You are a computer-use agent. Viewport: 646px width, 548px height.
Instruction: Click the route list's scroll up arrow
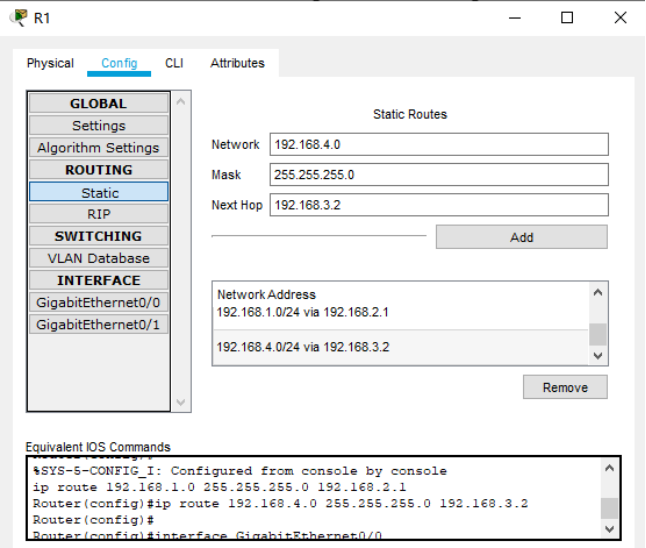pyautogui.click(x=598, y=293)
